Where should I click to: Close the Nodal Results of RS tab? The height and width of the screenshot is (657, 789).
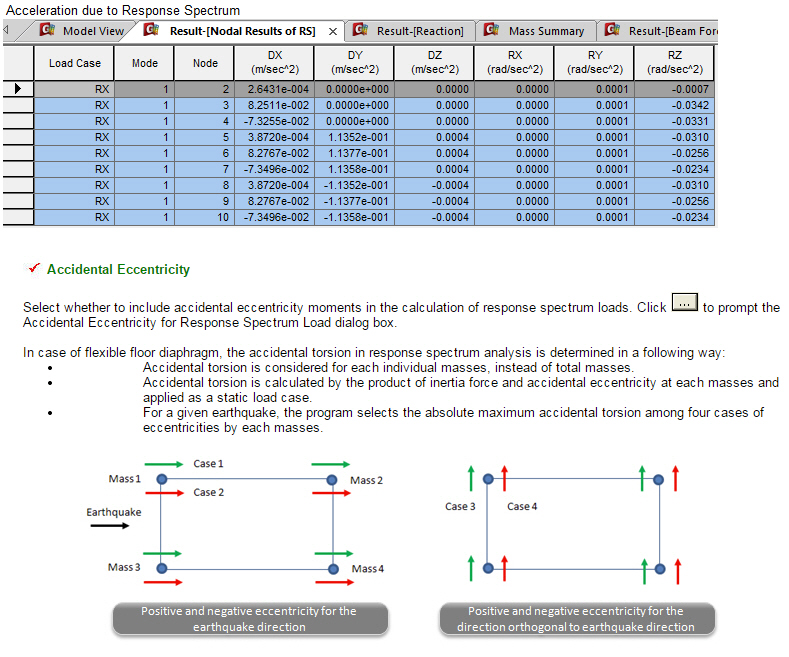point(333,31)
